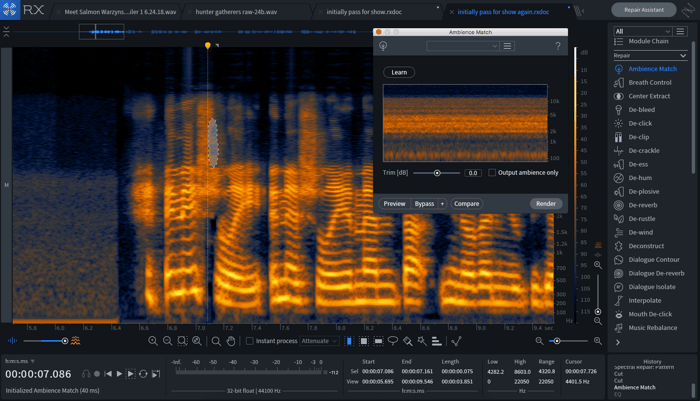The width and height of the screenshot is (700, 401).
Task: Click Preview in Ambience Match
Action: [x=394, y=204]
